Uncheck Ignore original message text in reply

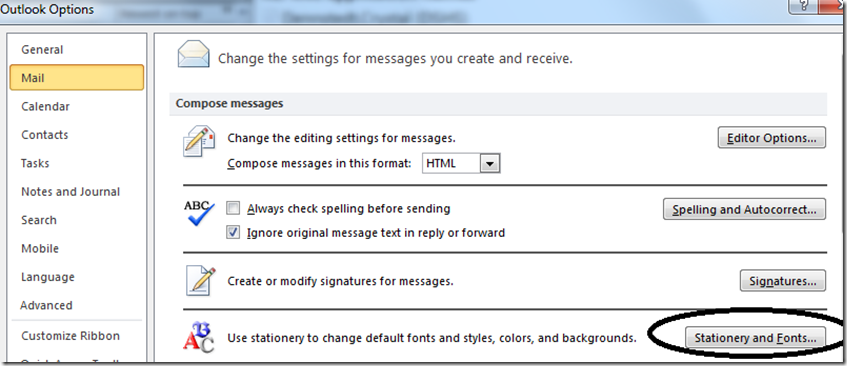tap(233, 233)
